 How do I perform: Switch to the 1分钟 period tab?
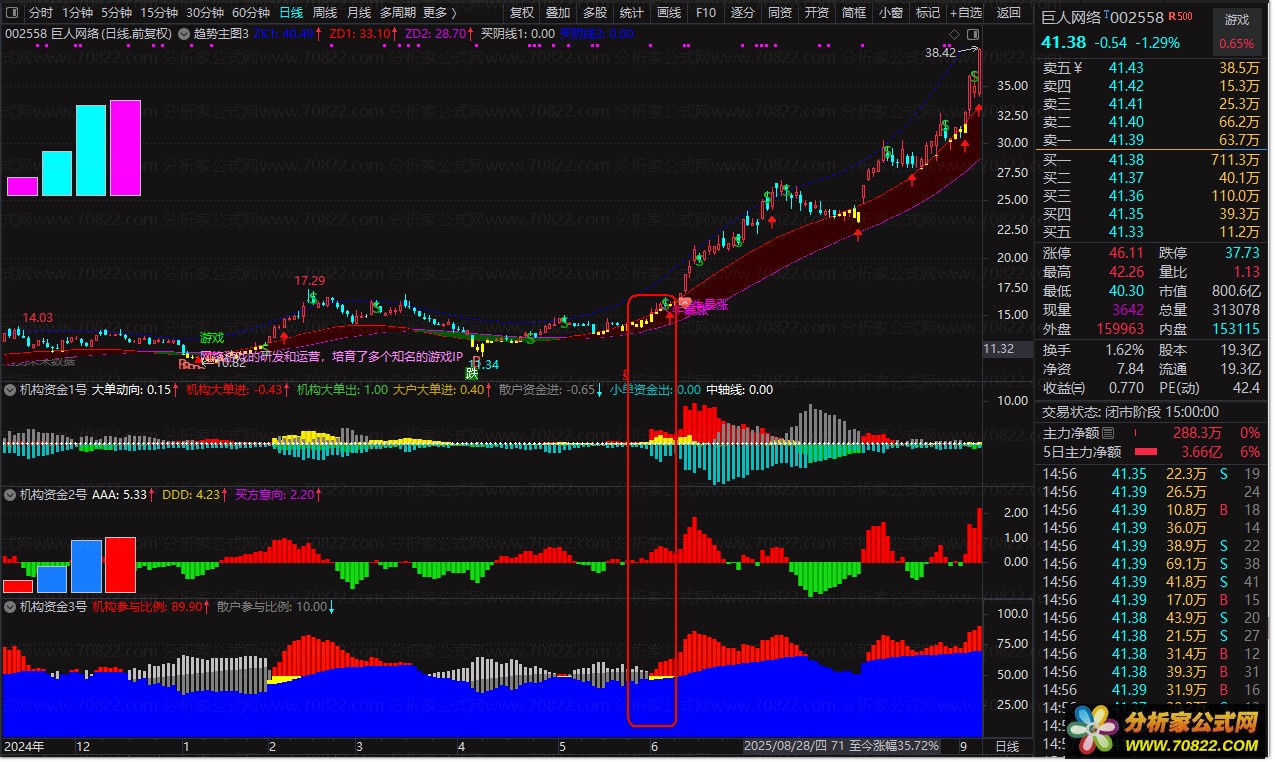pyautogui.click(x=78, y=13)
